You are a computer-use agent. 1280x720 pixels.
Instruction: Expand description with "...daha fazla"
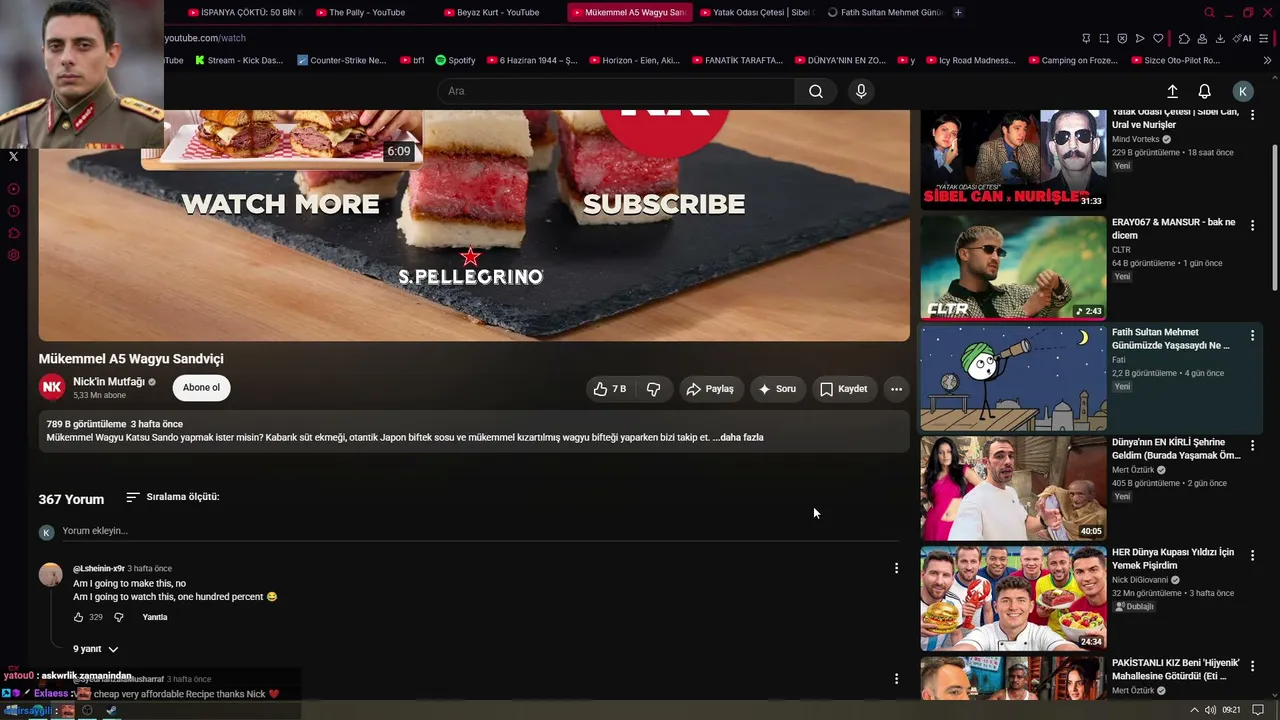tap(738, 437)
